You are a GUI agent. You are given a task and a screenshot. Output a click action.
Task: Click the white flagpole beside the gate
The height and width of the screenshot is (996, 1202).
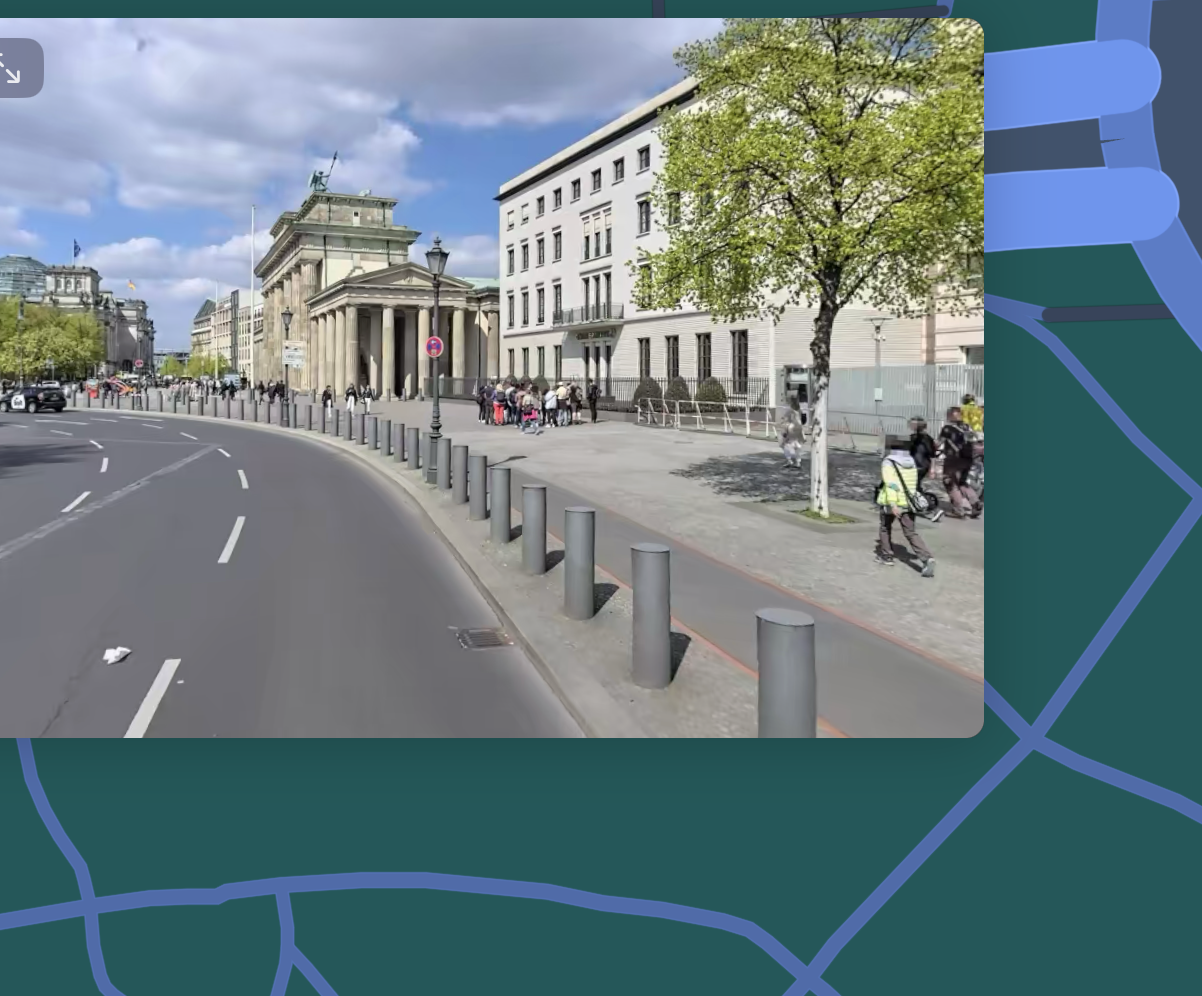[x=252, y=290]
